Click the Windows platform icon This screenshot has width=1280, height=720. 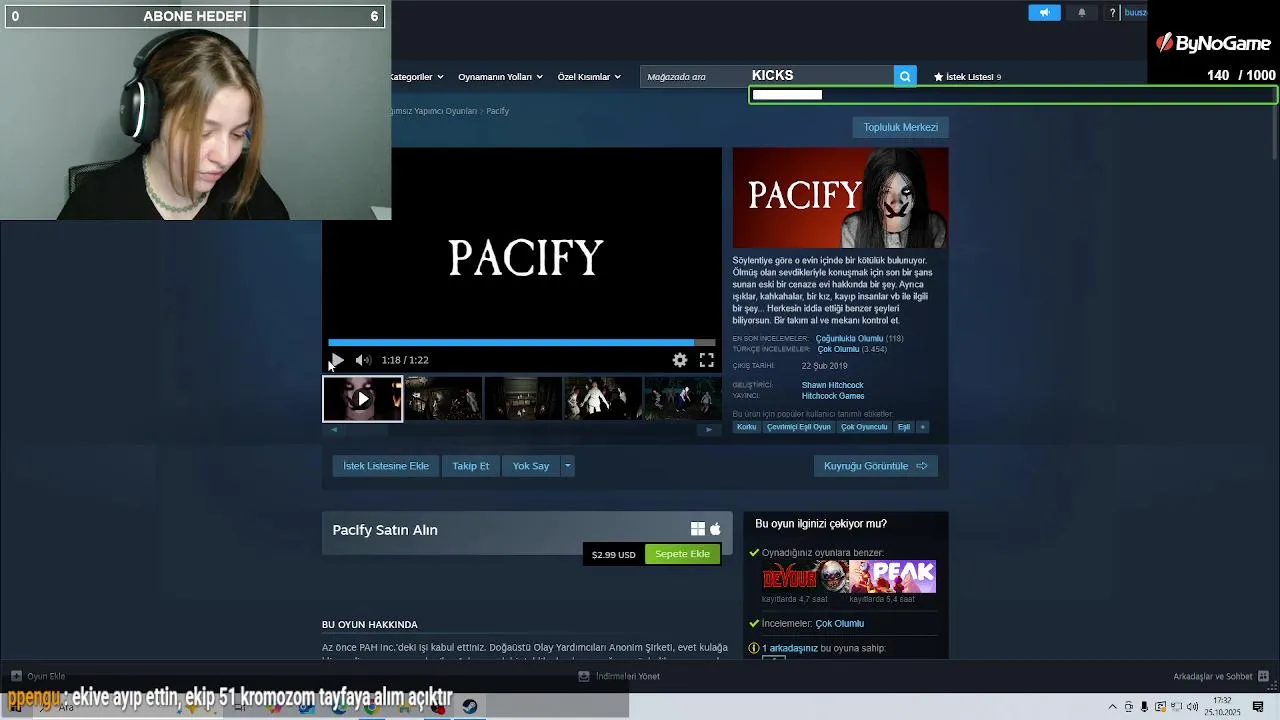click(698, 529)
